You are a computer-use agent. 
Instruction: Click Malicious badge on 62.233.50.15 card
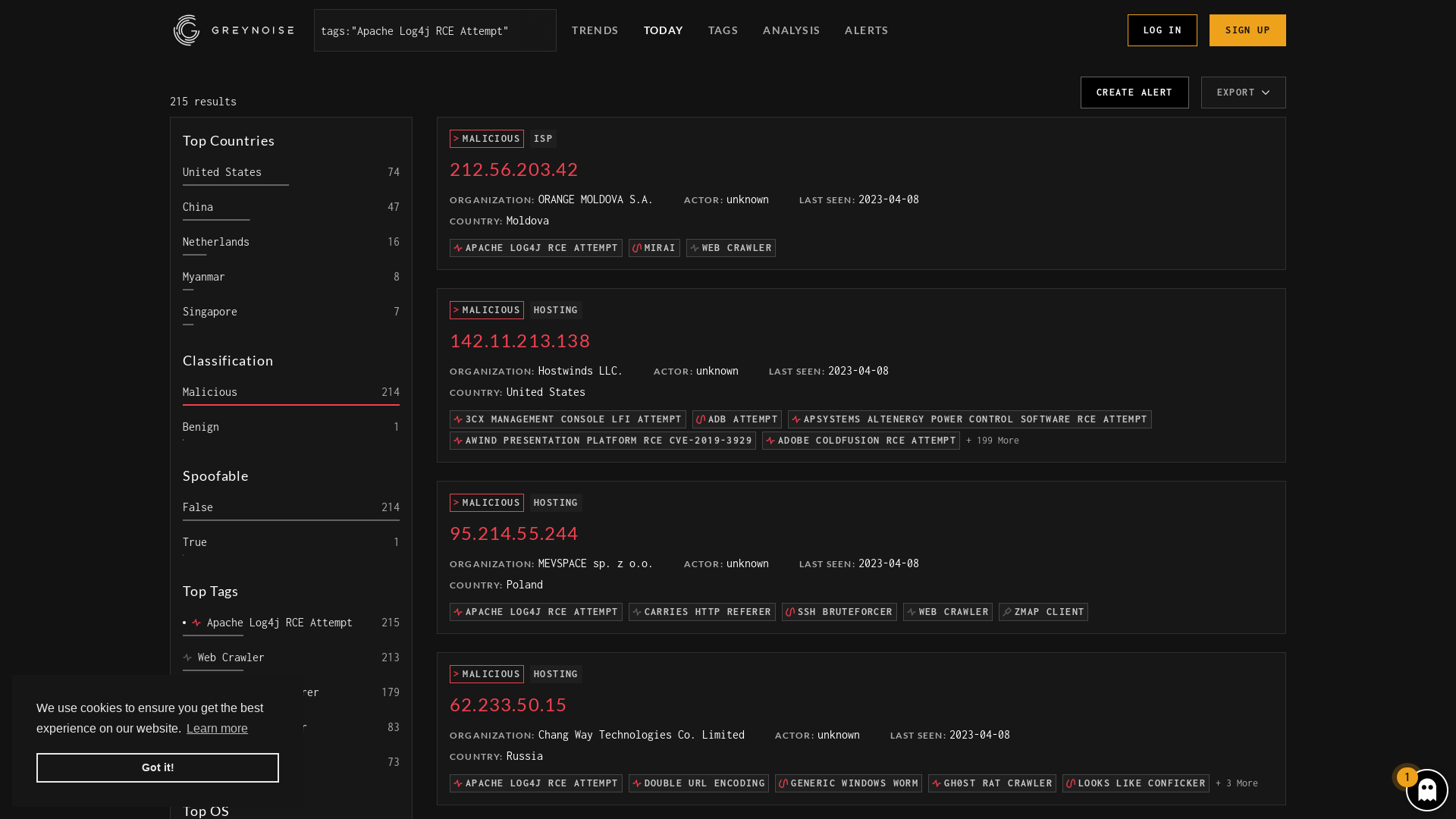click(x=487, y=674)
